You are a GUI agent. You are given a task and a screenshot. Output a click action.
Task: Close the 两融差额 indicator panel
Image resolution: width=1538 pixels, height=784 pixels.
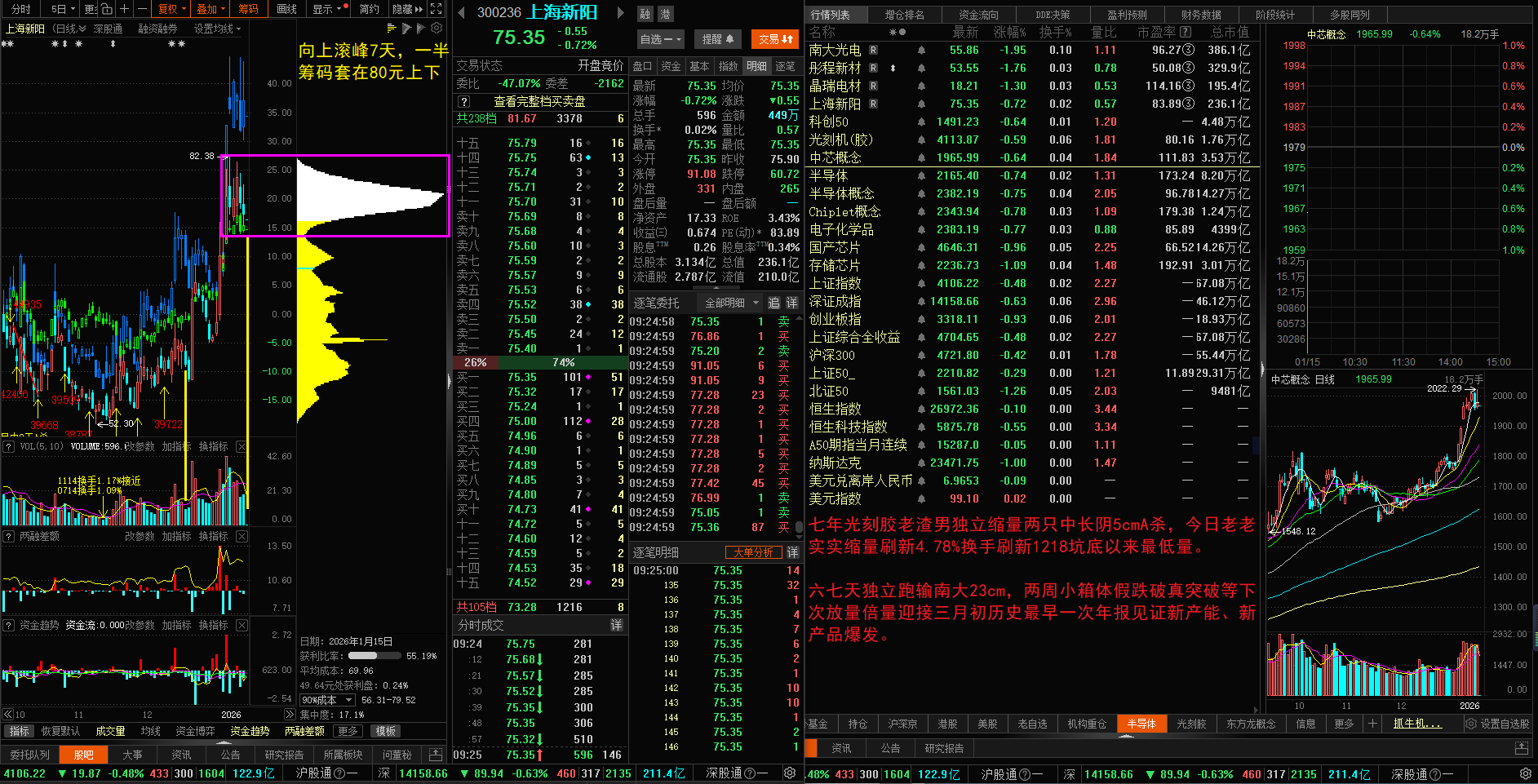(x=242, y=536)
